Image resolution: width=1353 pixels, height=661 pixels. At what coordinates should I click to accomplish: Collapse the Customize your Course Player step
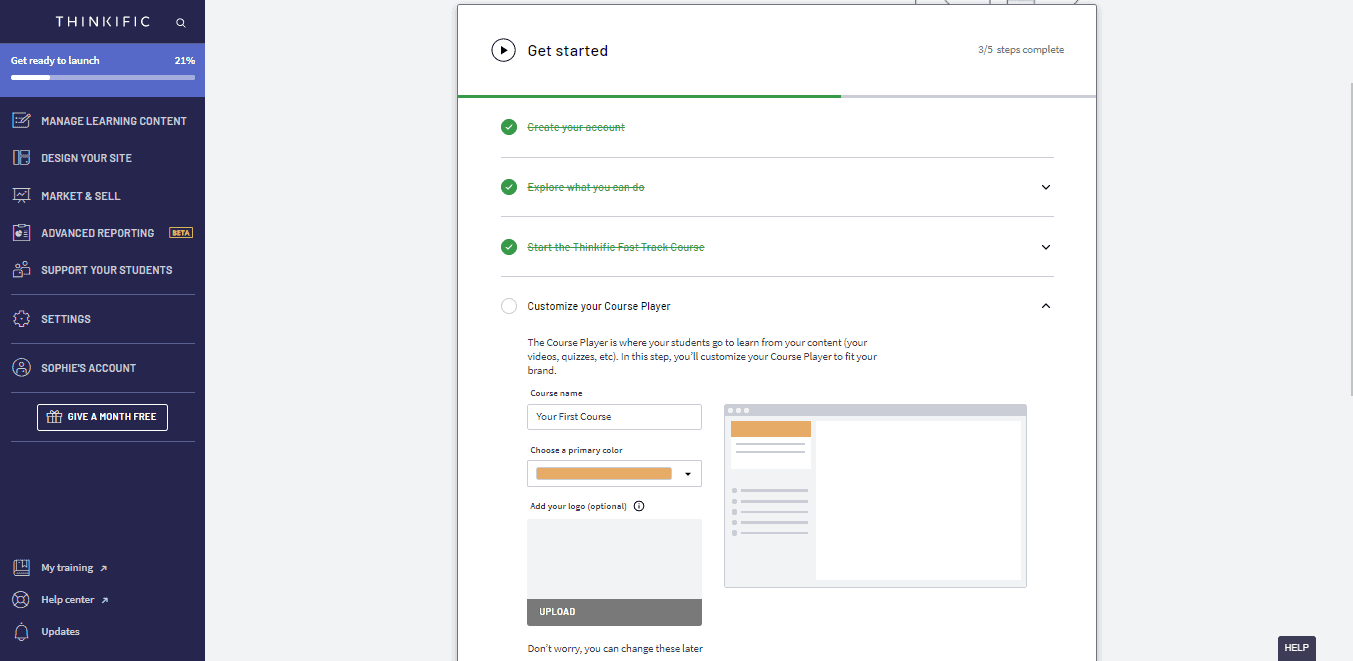[1046, 306]
